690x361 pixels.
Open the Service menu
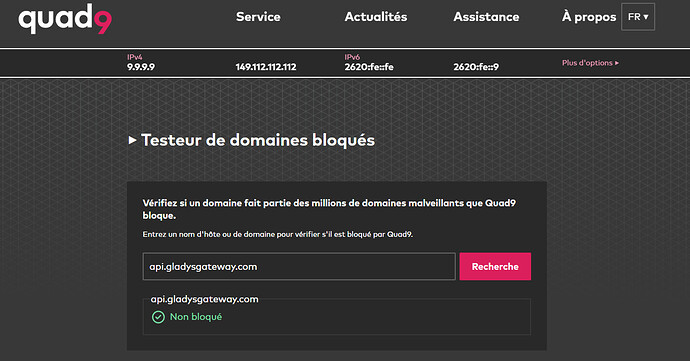click(x=258, y=17)
